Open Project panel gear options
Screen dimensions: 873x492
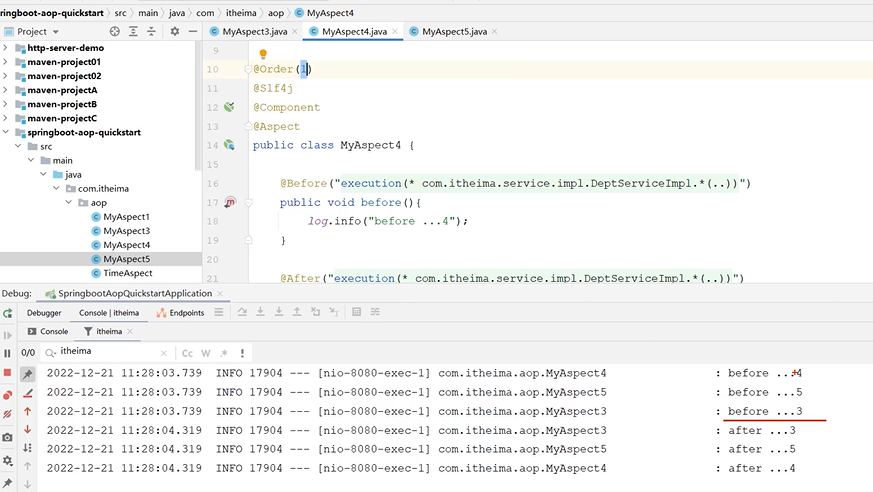click(x=175, y=32)
